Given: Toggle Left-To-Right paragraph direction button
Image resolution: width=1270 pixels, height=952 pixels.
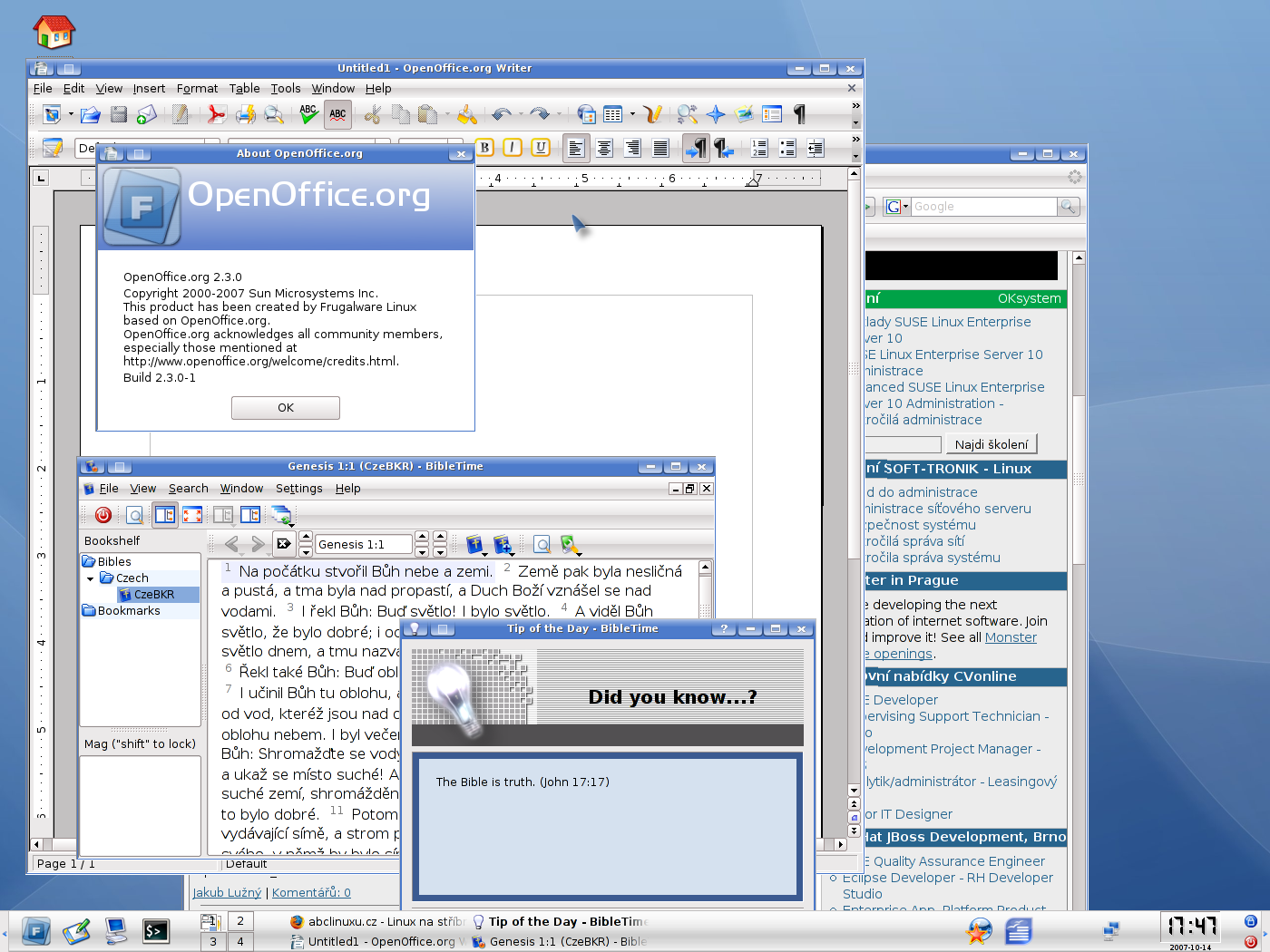Looking at the screenshot, I should point(696,148).
